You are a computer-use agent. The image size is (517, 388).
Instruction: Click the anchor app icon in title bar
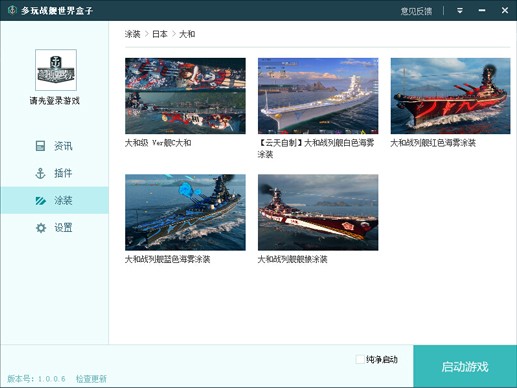click(12, 10)
